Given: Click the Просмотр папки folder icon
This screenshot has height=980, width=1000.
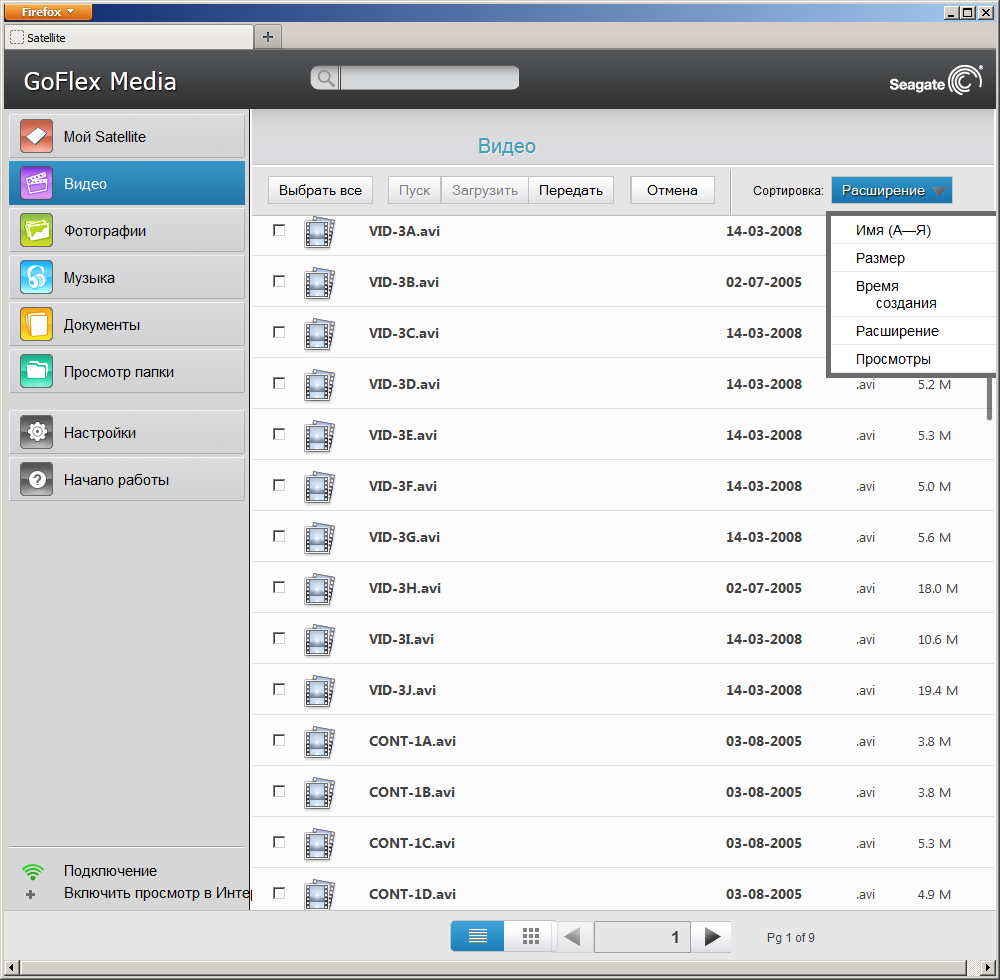Looking at the screenshot, I should click(x=36, y=371).
